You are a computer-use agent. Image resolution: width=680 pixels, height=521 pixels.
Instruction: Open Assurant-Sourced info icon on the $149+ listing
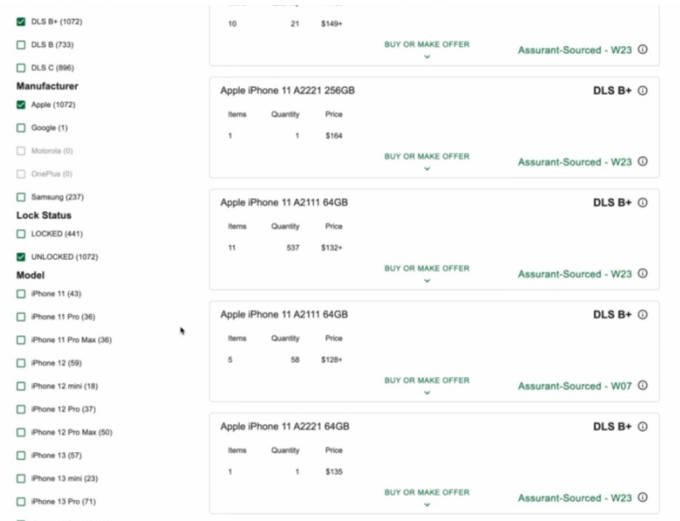(x=642, y=49)
